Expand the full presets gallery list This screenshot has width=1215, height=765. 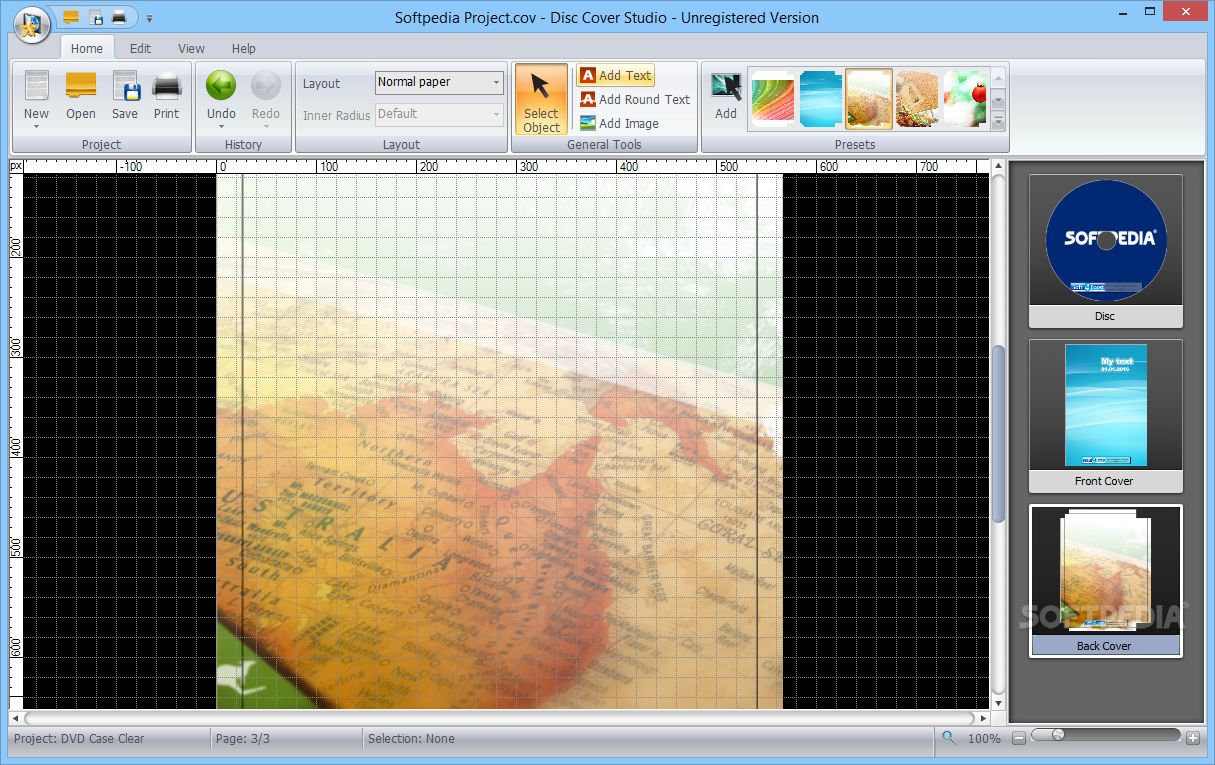coord(998,121)
